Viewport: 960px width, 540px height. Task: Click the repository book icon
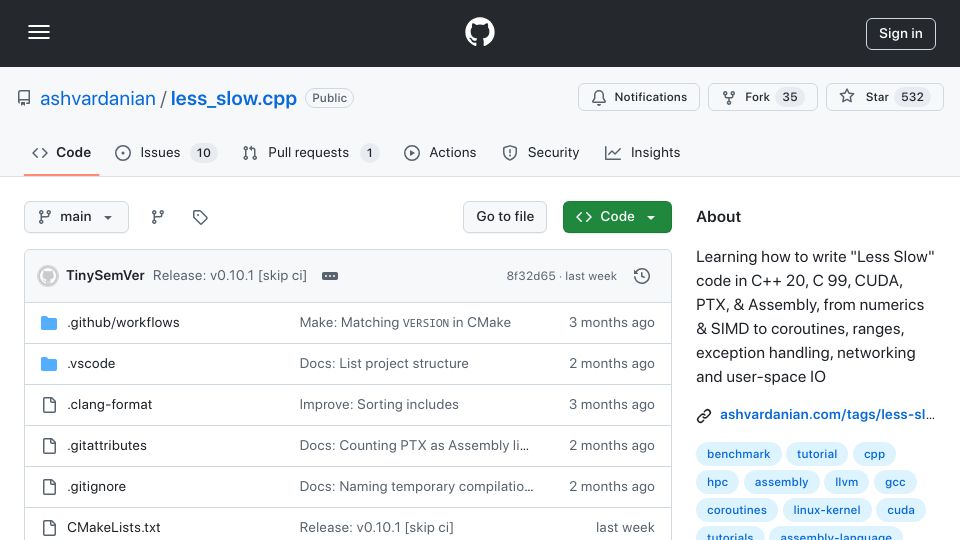click(x=24, y=99)
